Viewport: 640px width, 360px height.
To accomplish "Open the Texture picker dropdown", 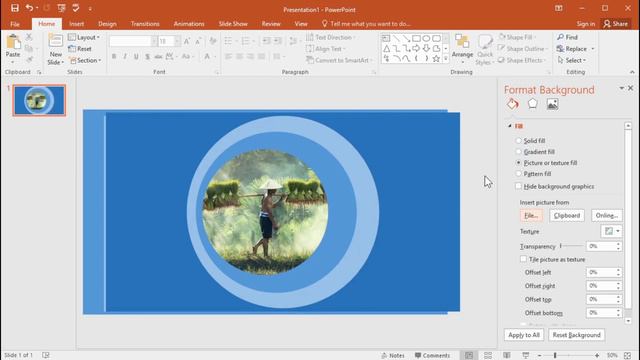I will 611,231.
